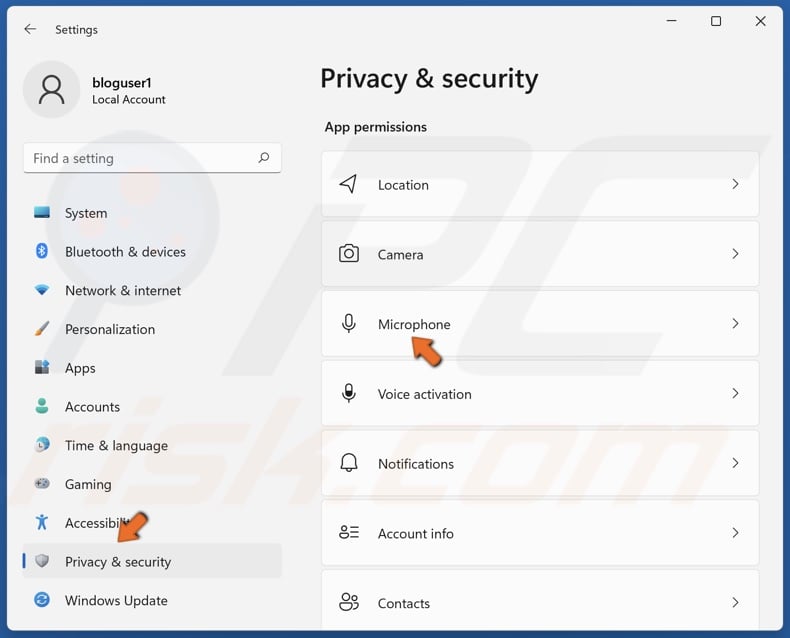Click the Local Account label
This screenshot has height=638, width=790.
[x=128, y=100]
